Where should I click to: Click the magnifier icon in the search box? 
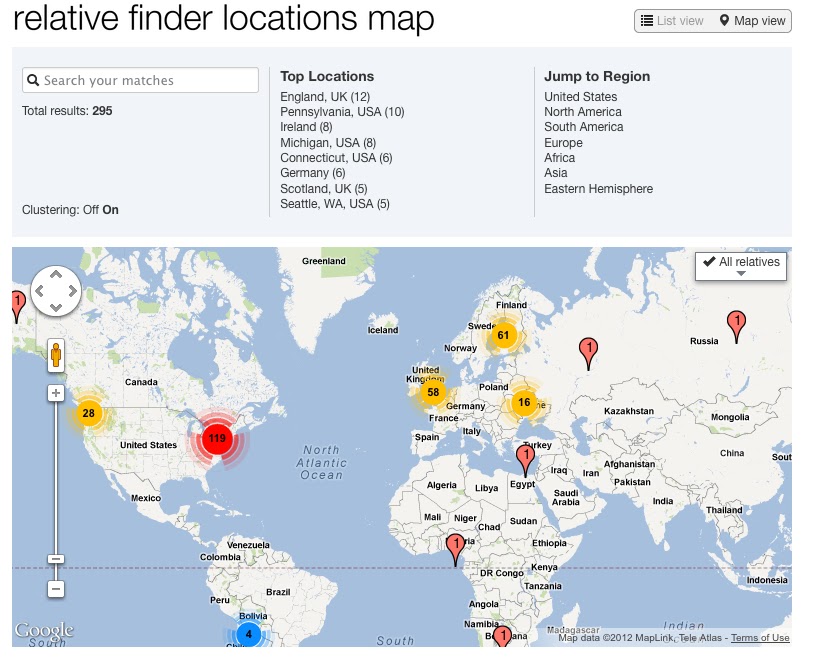[x=33, y=78]
